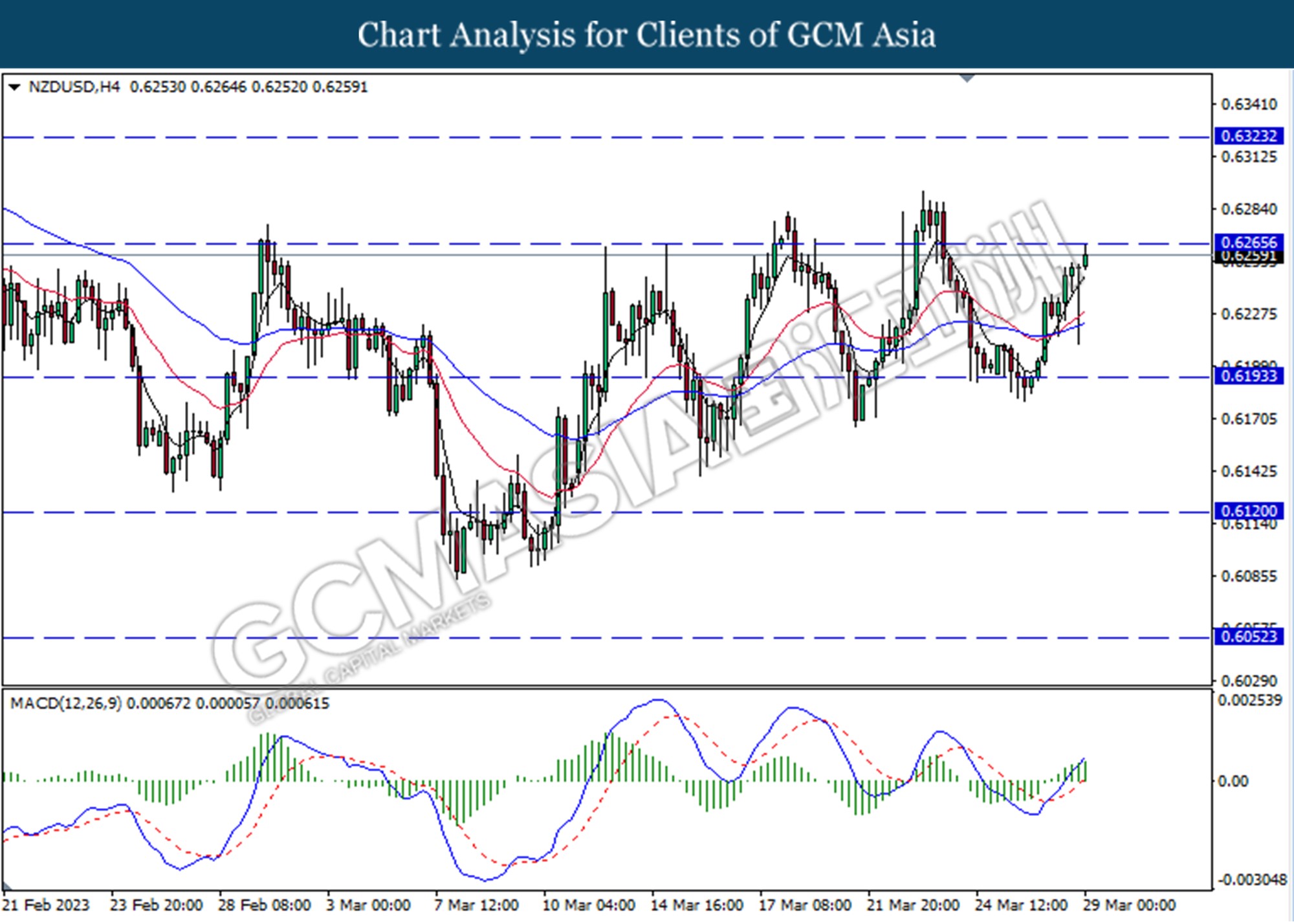Image resolution: width=1294 pixels, height=924 pixels.
Task: Click the 0.63410 price scale value
Action: [x=1249, y=104]
